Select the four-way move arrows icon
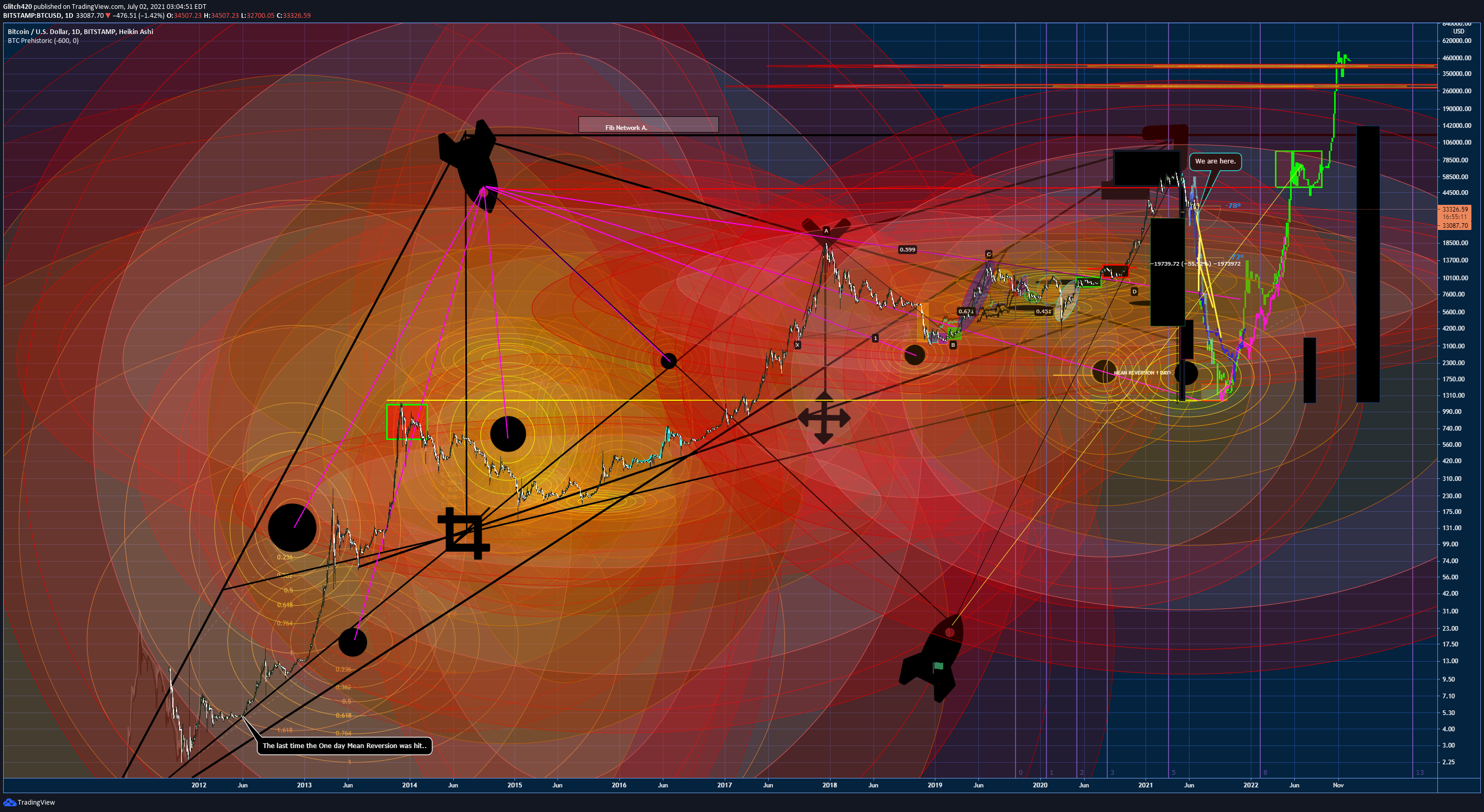Screen dimensions: 1484x812 [x=824, y=418]
